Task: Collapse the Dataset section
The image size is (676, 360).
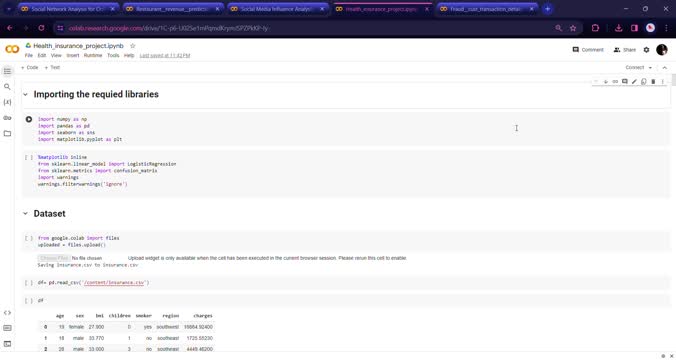Action: pyautogui.click(x=25, y=213)
